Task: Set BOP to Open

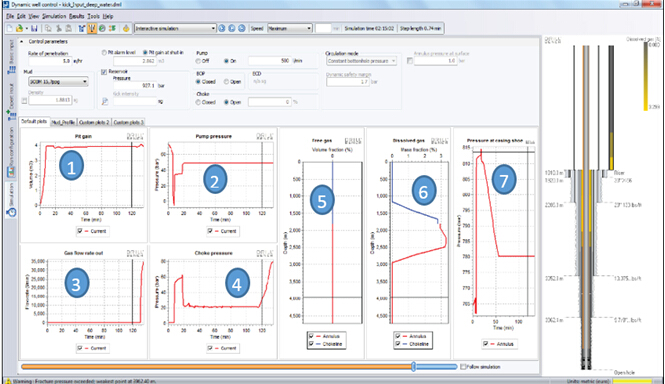Action: pos(226,81)
